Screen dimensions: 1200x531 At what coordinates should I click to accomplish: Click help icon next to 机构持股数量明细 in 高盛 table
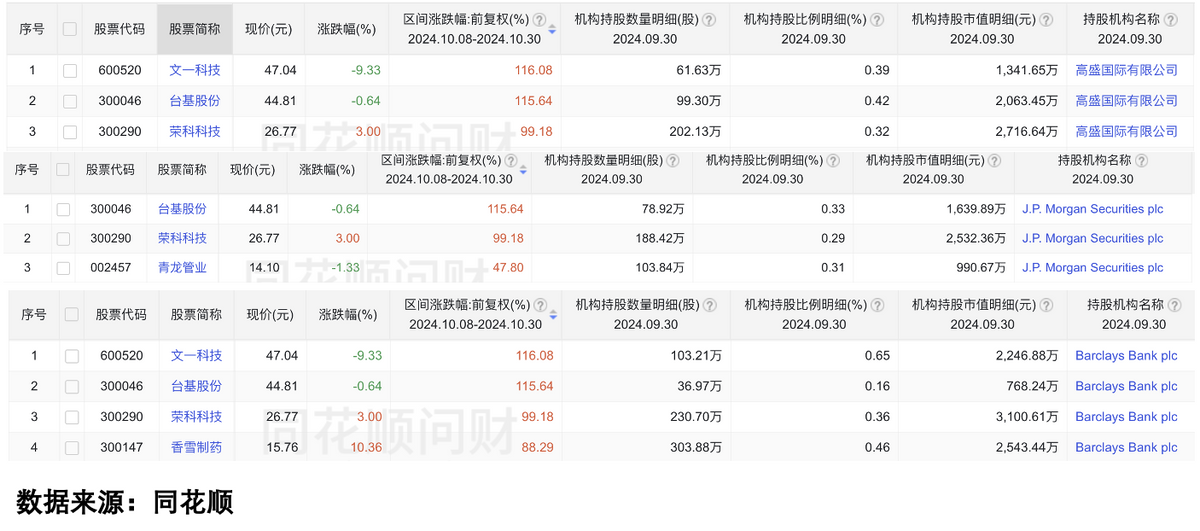click(708, 20)
